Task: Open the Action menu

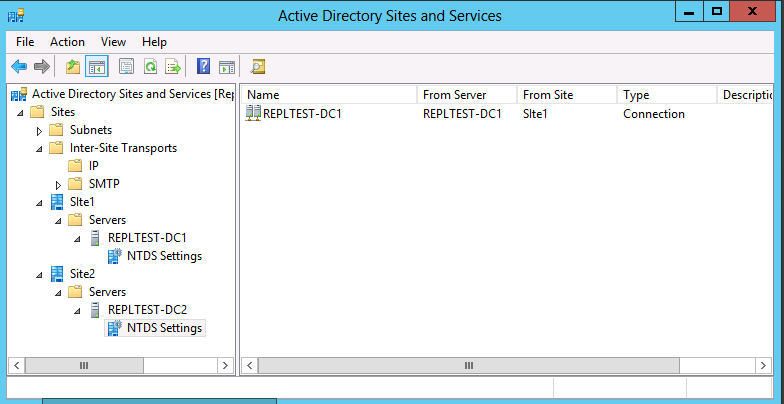Action: point(68,42)
